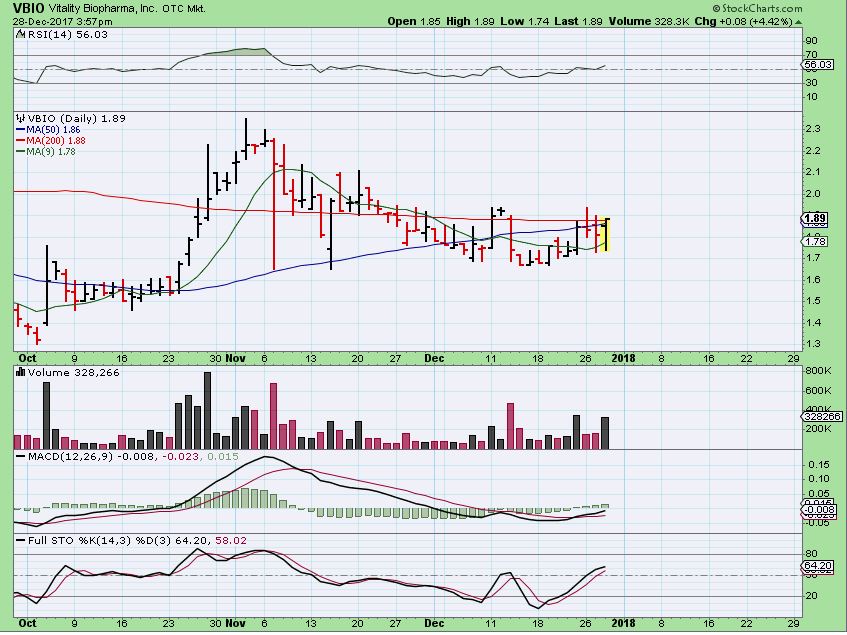Click the Volume 328.3K header value
This screenshot has height=635, width=847.
click(x=649, y=22)
